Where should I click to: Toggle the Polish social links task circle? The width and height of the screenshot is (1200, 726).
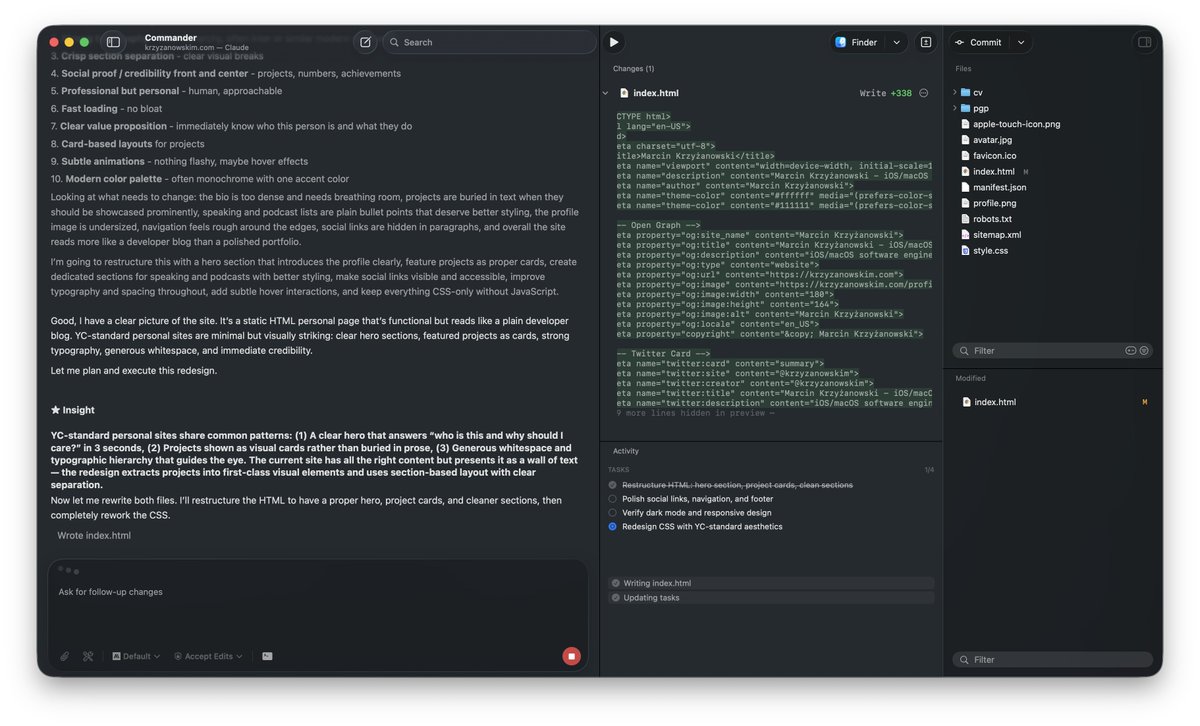(613, 499)
